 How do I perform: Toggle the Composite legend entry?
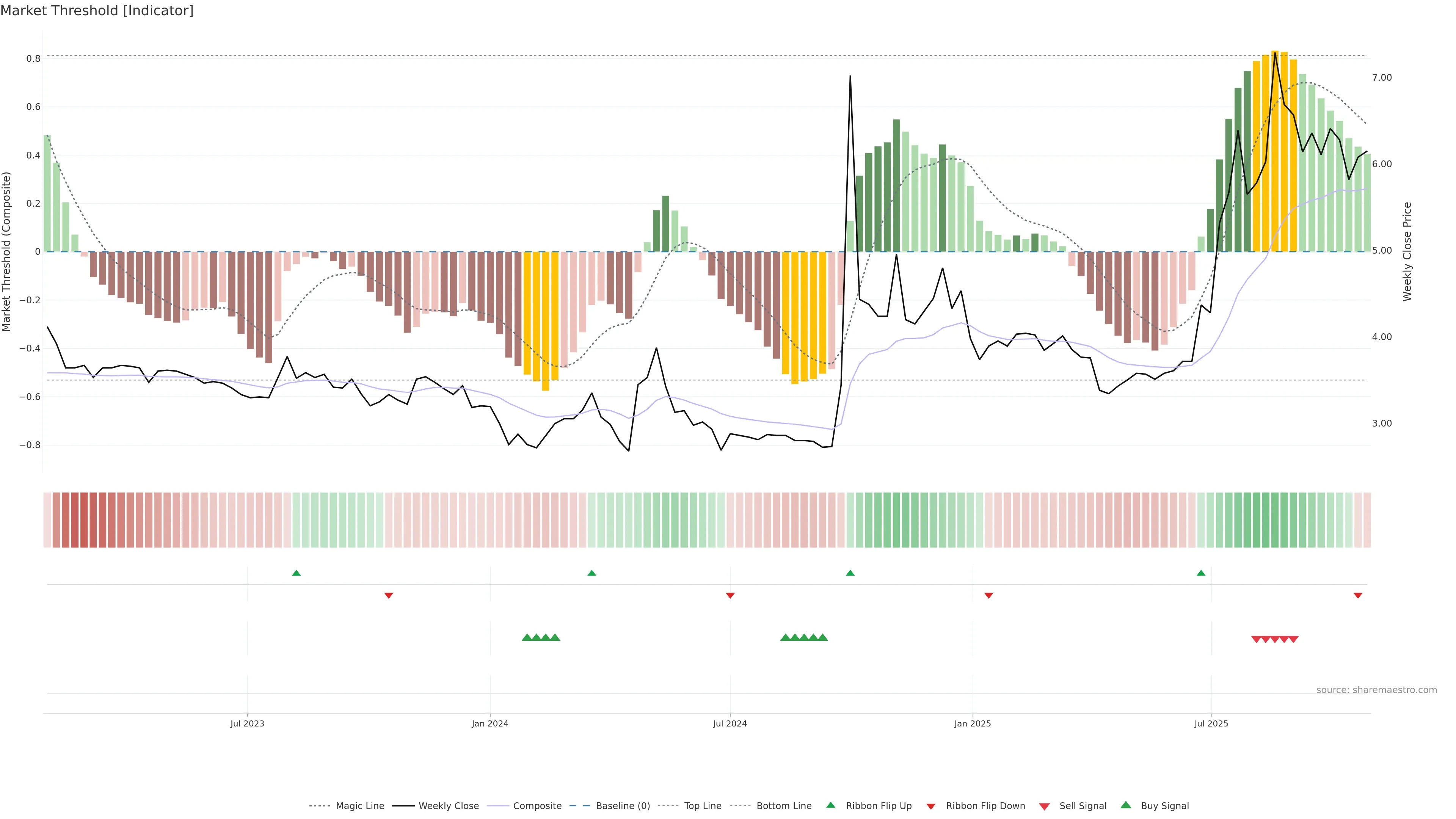click(x=537, y=806)
